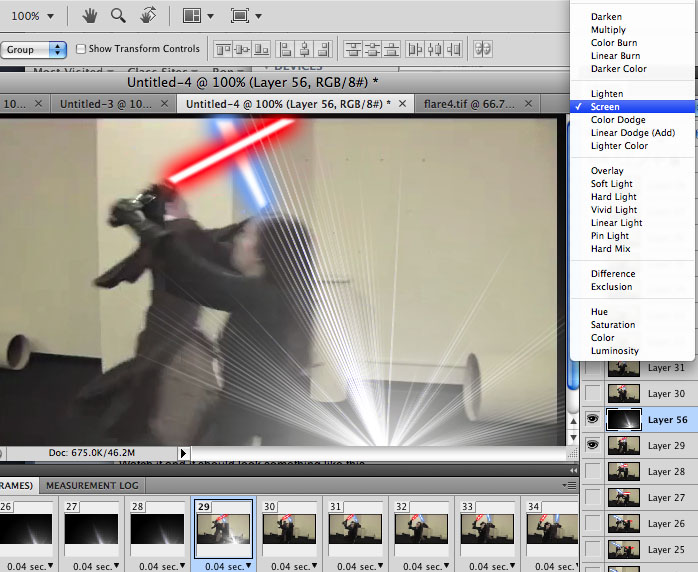Click Align Right Edges icon
The width and height of the screenshot is (698, 572).
(x=324, y=49)
